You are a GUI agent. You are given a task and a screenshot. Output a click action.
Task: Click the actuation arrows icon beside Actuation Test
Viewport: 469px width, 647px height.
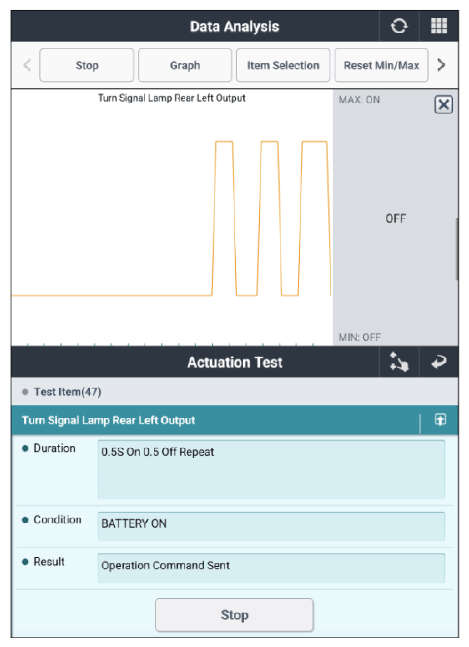399,362
